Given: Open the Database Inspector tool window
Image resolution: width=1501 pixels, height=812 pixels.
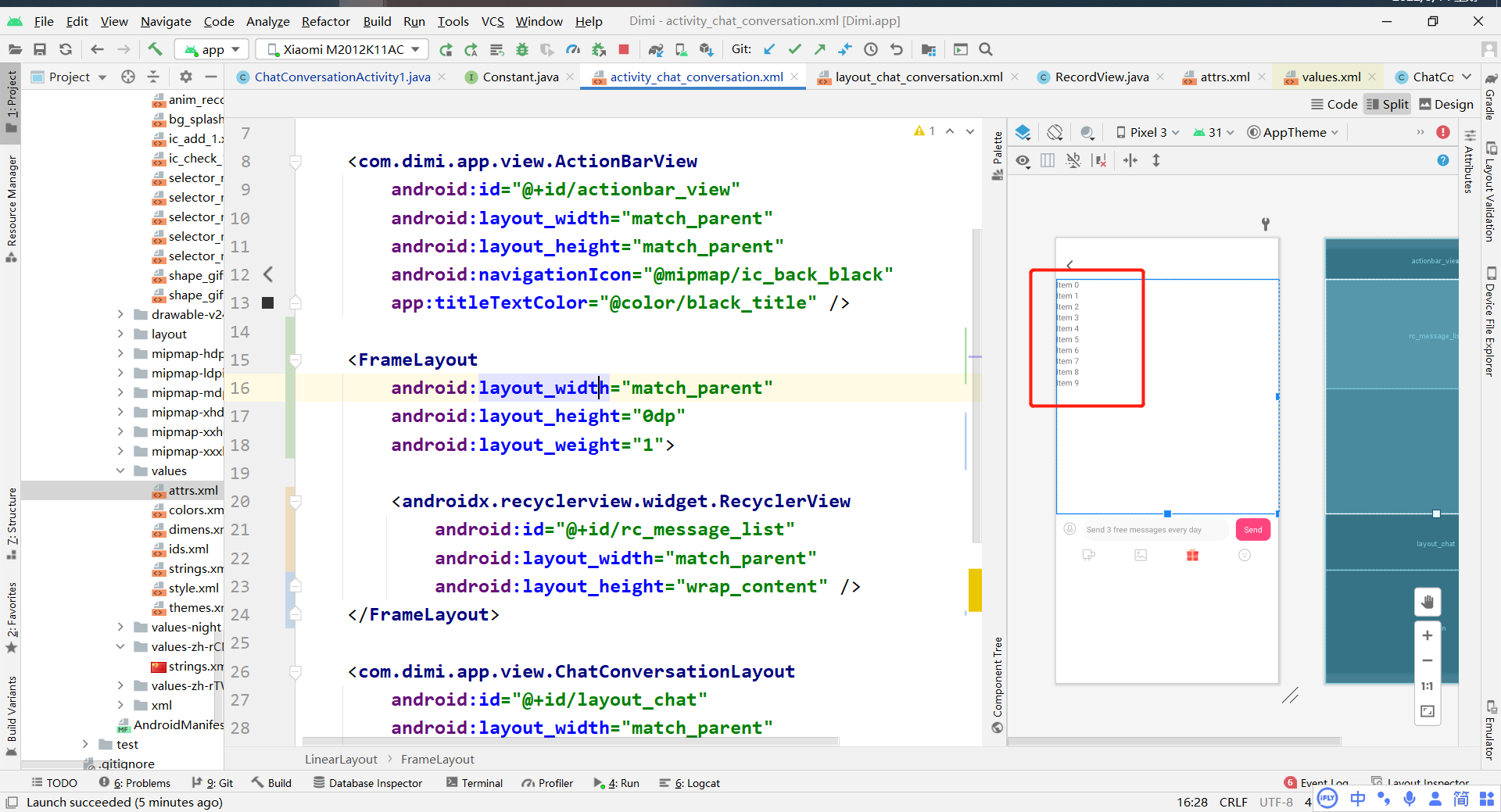Looking at the screenshot, I should [367, 782].
